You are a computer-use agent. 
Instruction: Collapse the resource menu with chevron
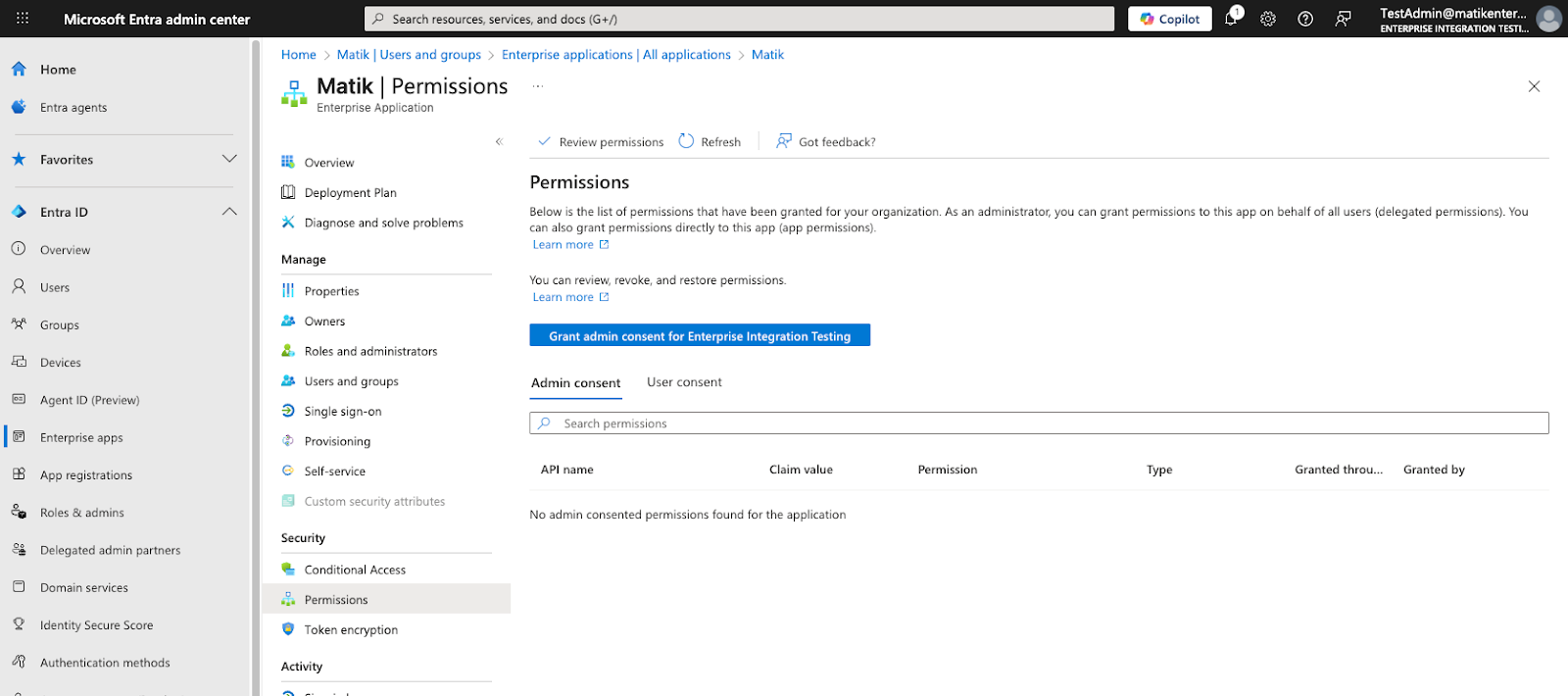click(499, 142)
